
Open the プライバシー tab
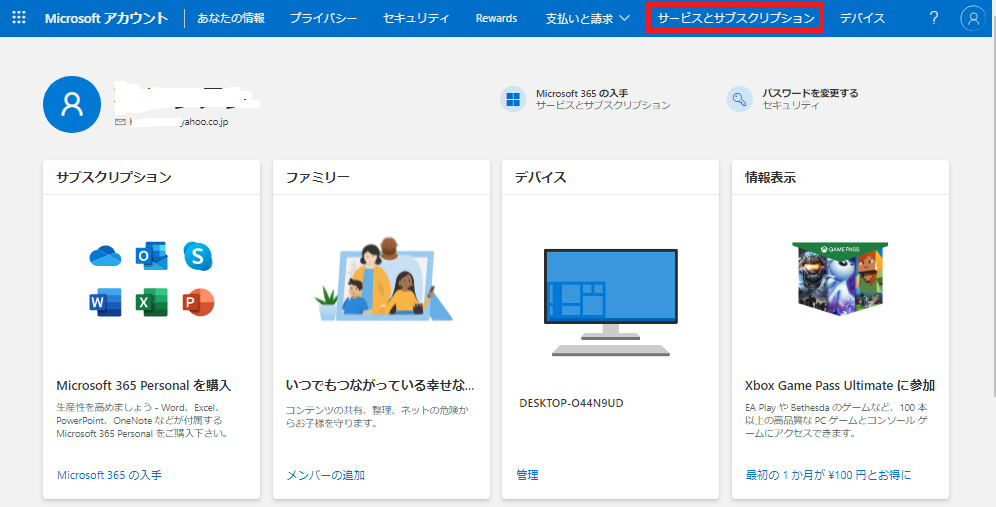click(323, 18)
